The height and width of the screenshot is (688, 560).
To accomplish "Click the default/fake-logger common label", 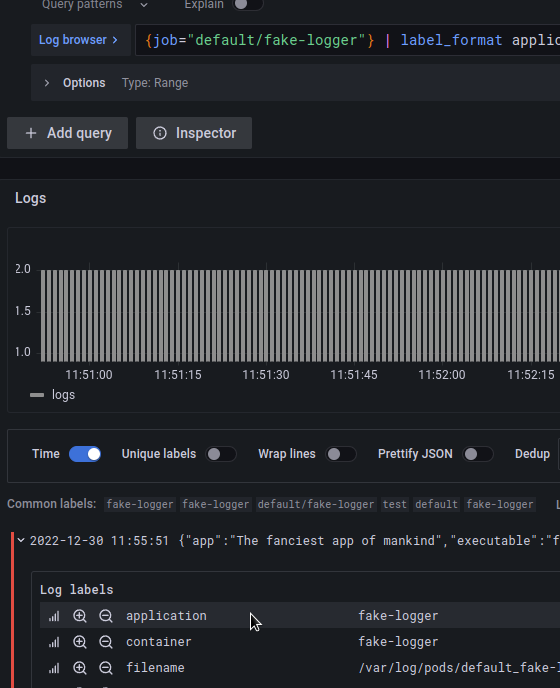I will pyautogui.click(x=316, y=505).
